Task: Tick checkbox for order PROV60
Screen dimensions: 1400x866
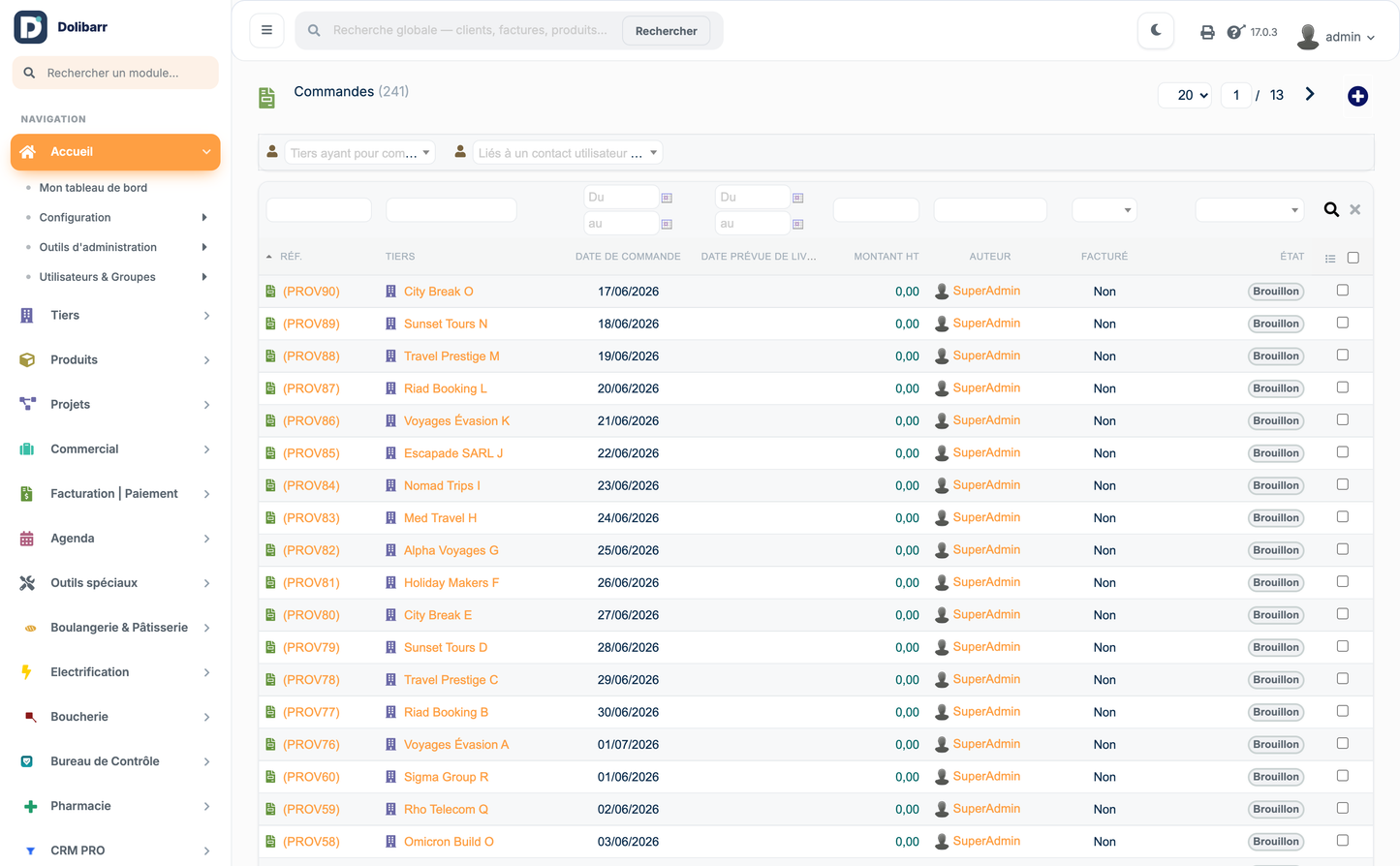Action: pos(1343,776)
